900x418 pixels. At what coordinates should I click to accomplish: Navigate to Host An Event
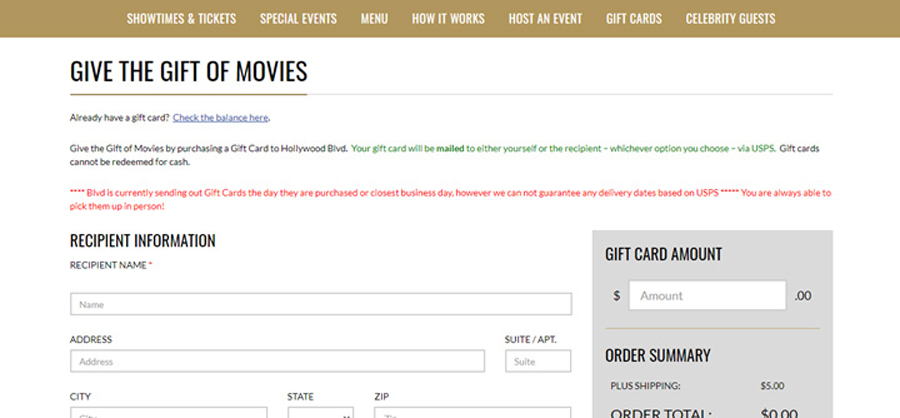(545, 18)
